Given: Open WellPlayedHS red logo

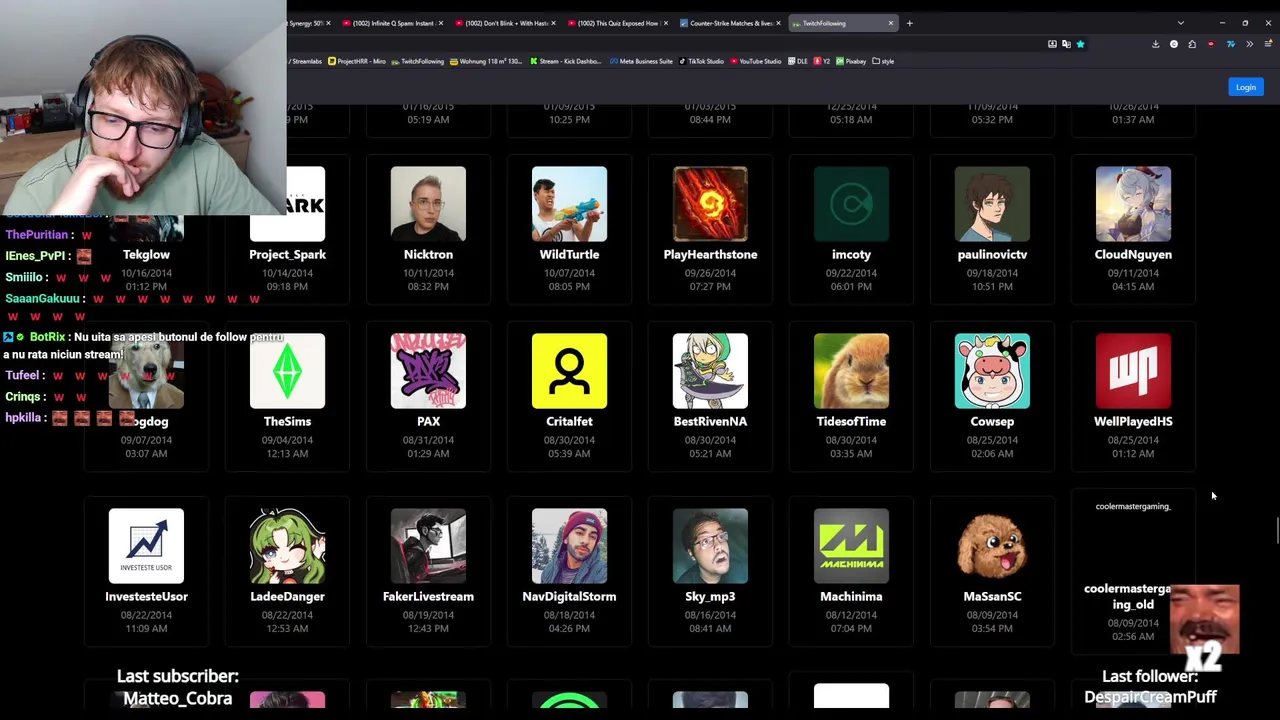Looking at the screenshot, I should (1133, 371).
